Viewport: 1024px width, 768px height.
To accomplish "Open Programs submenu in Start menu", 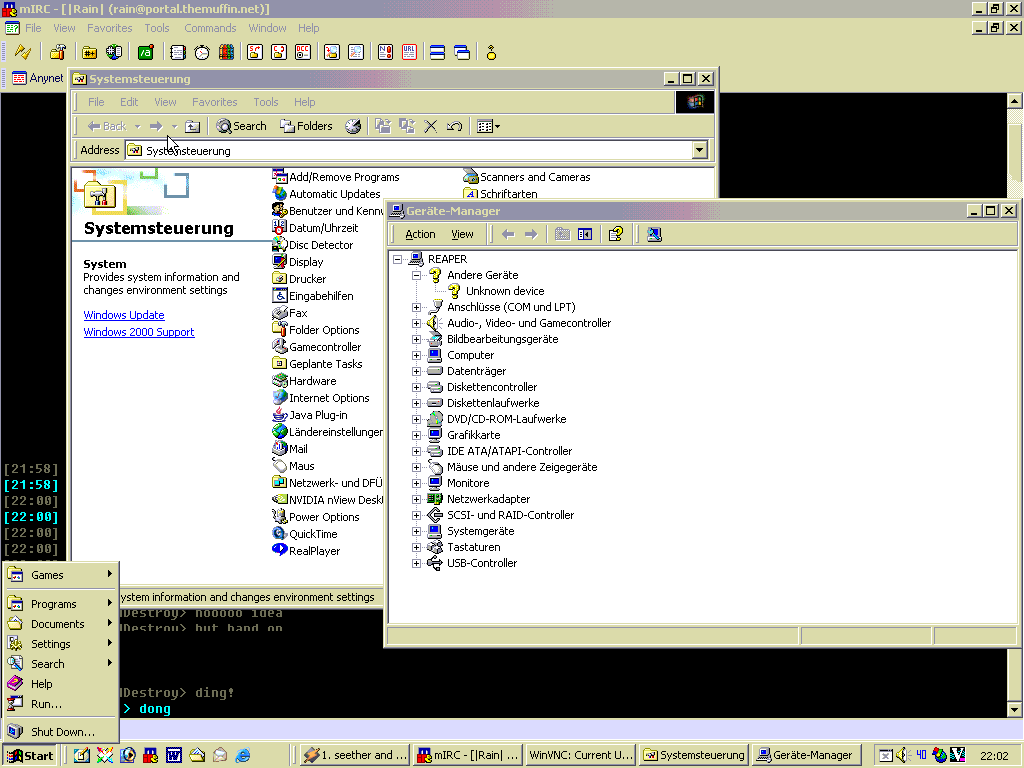I will point(61,604).
